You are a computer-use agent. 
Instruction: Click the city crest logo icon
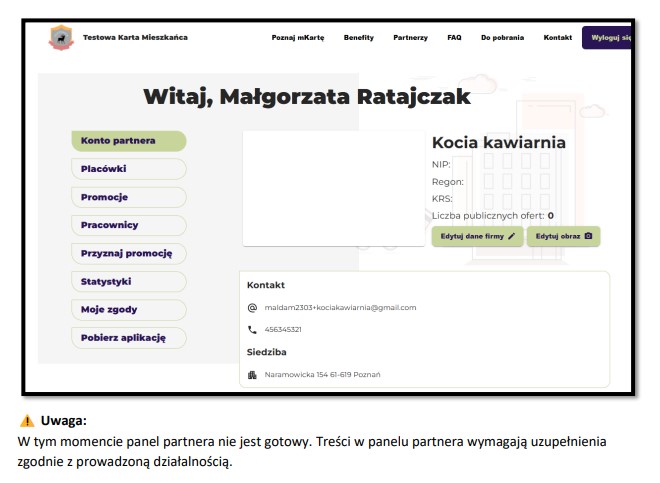click(61, 38)
